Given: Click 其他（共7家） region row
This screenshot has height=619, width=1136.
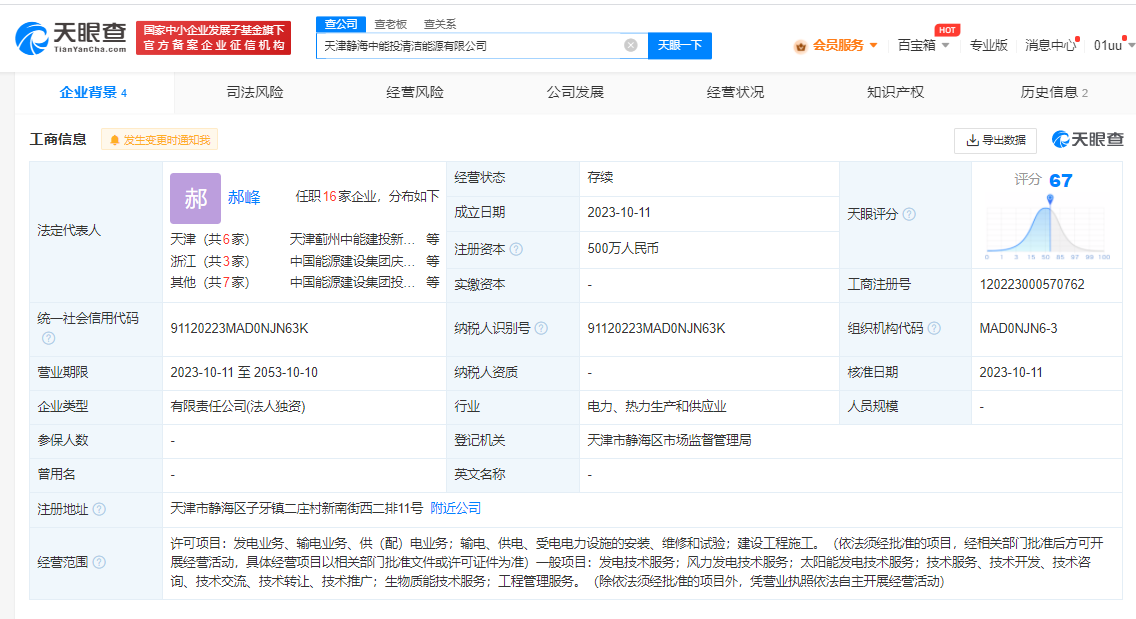Looking at the screenshot, I should 210,283.
